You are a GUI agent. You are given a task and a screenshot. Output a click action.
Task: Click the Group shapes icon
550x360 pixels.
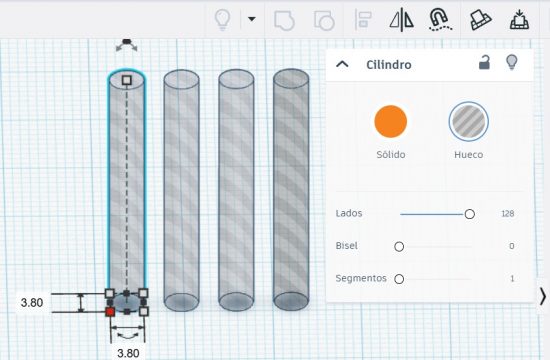coord(284,20)
